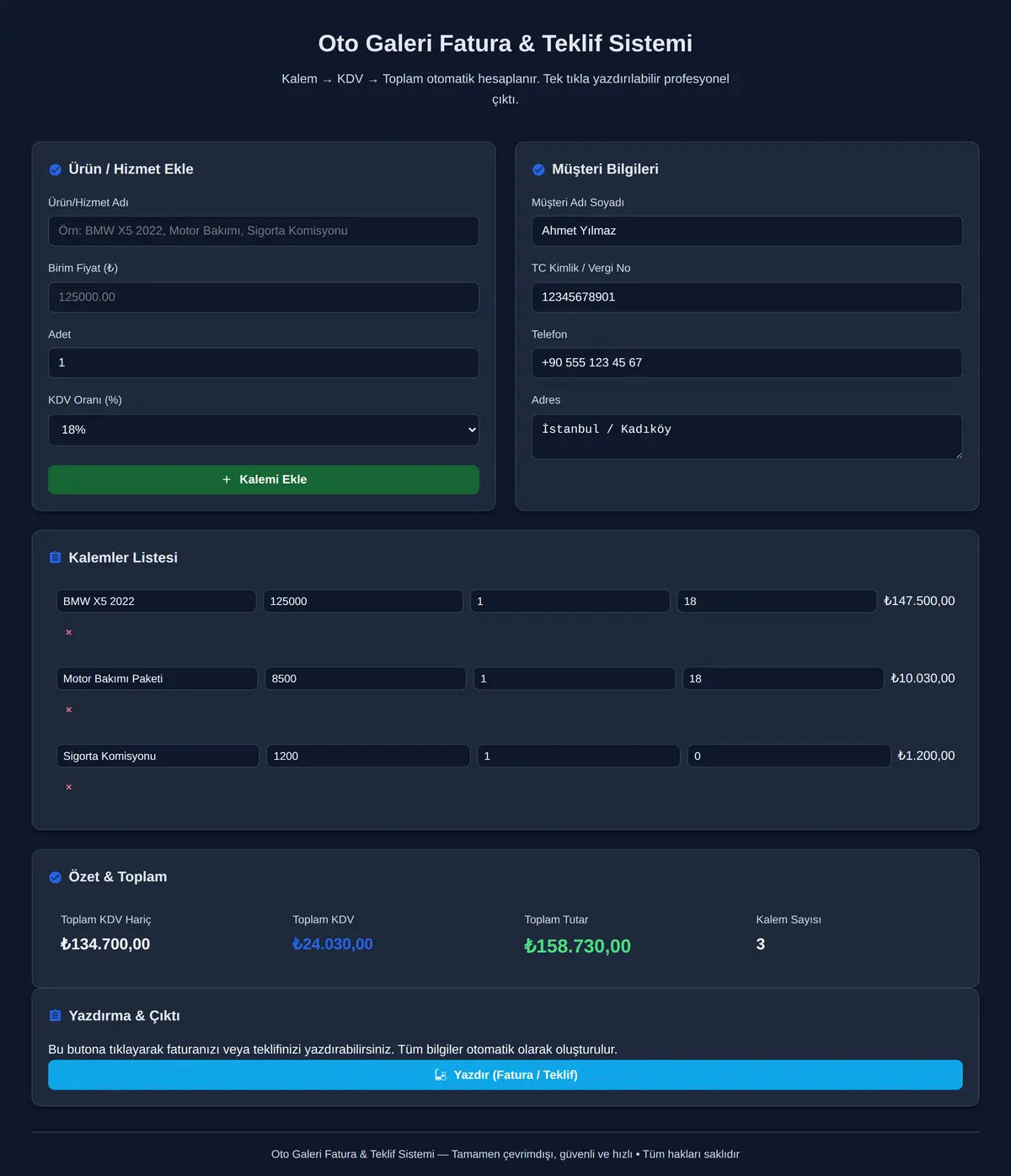Screen dimensions: 1011x1176
Task: Click the checkmark icon beside Özet & Toplam
Action: click(x=56, y=877)
